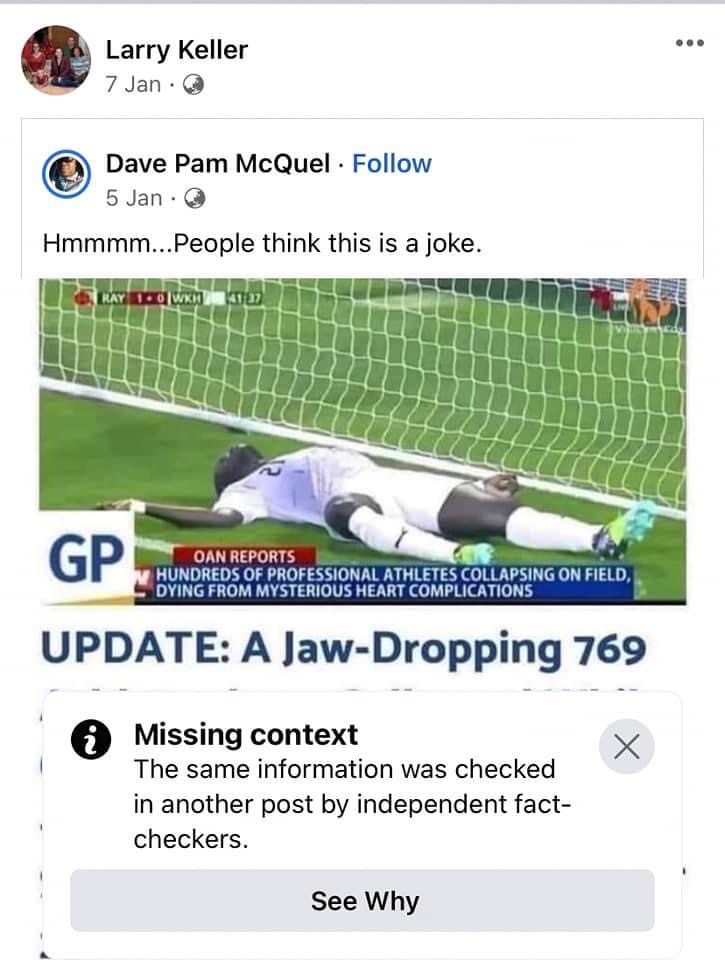The image size is (725, 960).
Task: Click the 5 Jan shared post timestamp
Action: point(133,198)
